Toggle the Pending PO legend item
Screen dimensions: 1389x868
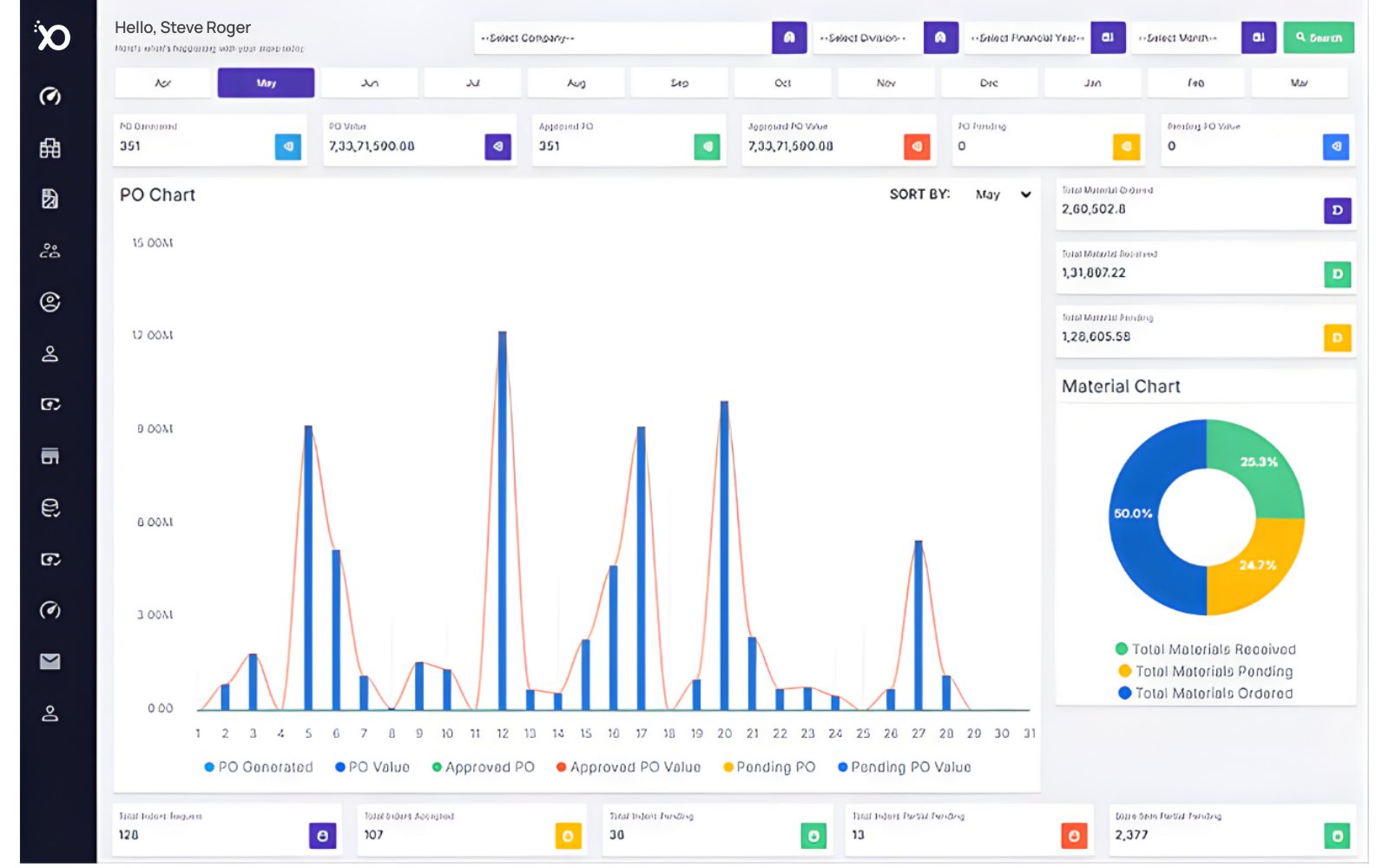click(769, 767)
